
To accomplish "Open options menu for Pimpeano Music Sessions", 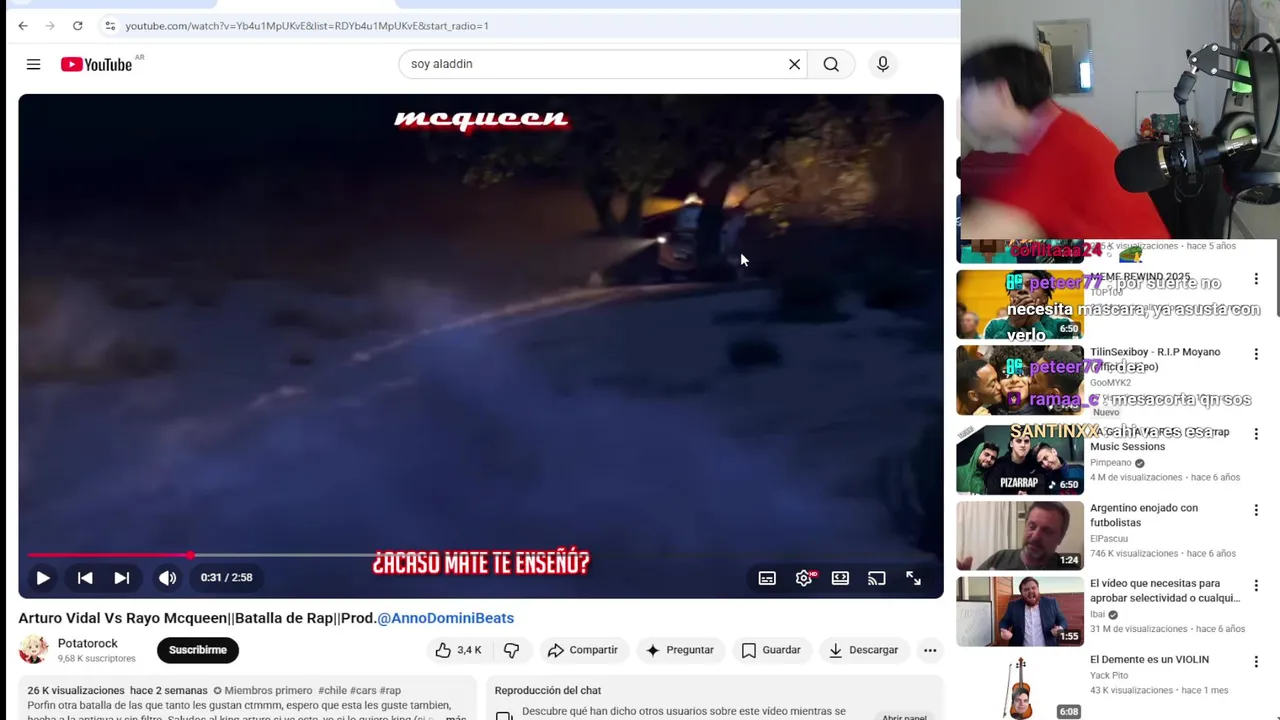I will (x=1256, y=434).
